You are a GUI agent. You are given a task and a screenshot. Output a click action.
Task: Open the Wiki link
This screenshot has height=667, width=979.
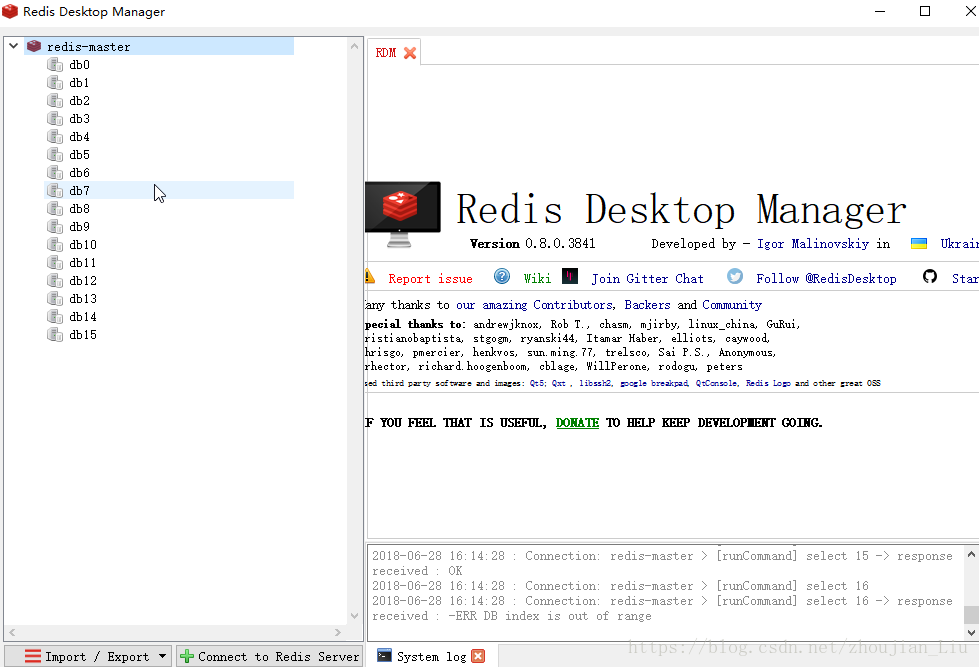[x=537, y=279]
